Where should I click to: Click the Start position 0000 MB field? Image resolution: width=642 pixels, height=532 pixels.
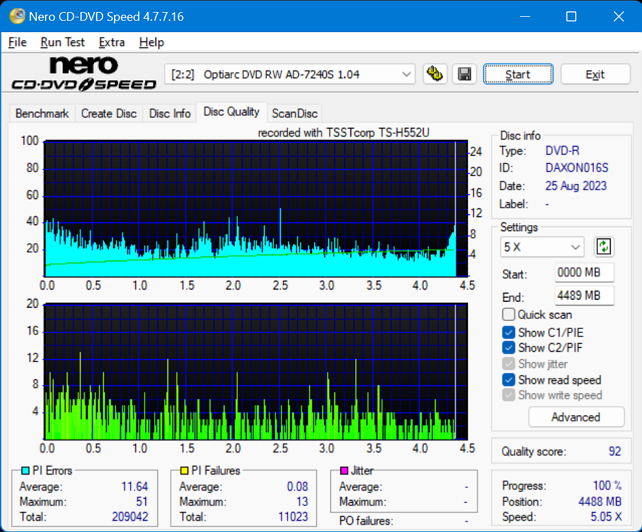584,272
